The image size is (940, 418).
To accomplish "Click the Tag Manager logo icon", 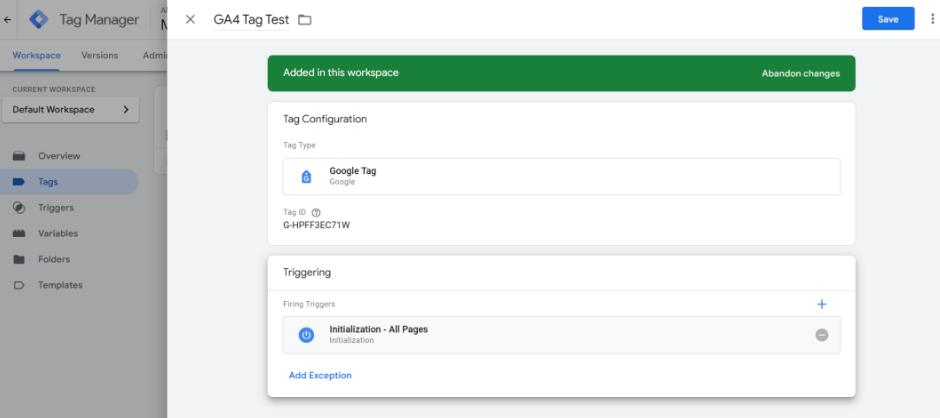I will [x=39, y=19].
